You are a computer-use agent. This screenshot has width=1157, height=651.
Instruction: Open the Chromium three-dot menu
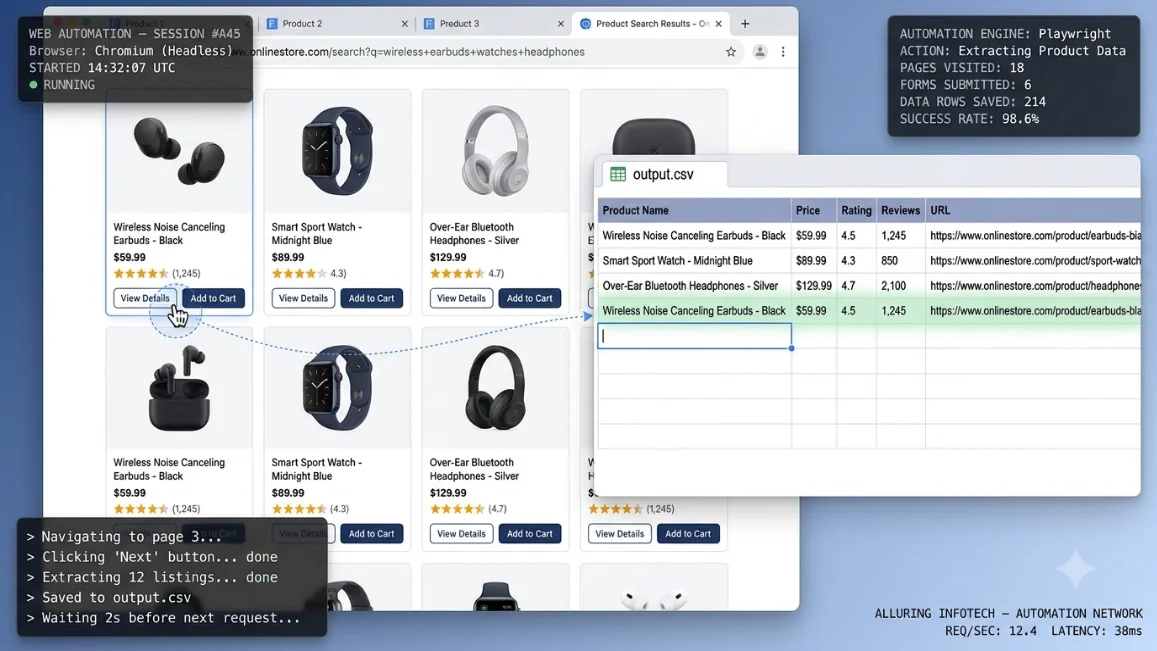783,52
